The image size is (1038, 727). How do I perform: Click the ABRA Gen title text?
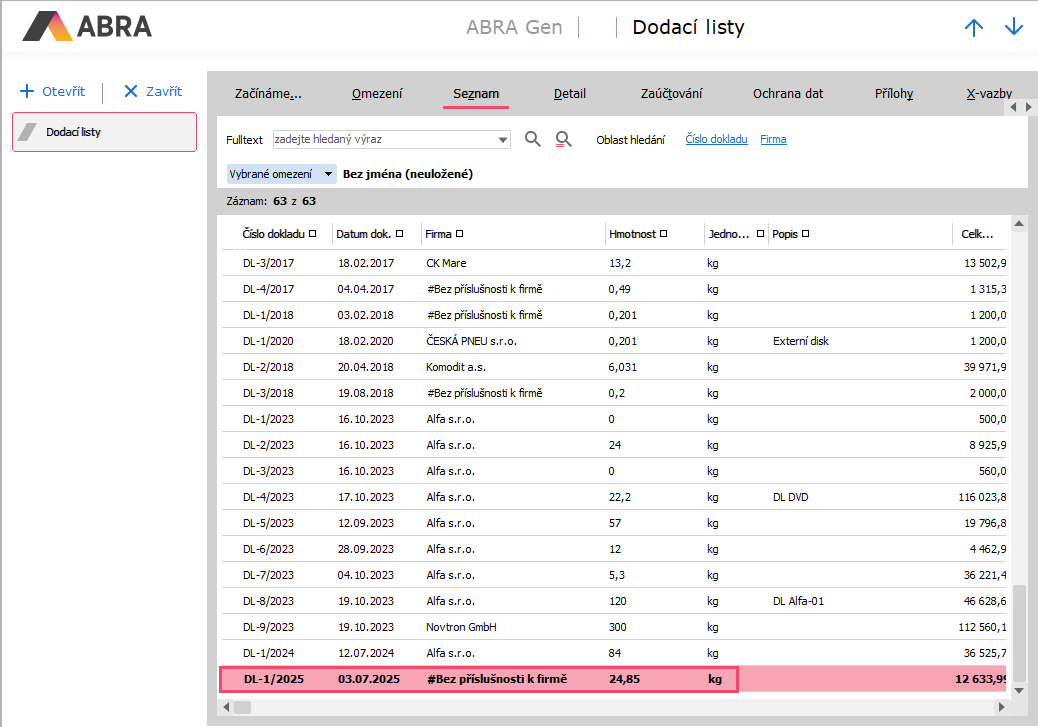pos(514,27)
